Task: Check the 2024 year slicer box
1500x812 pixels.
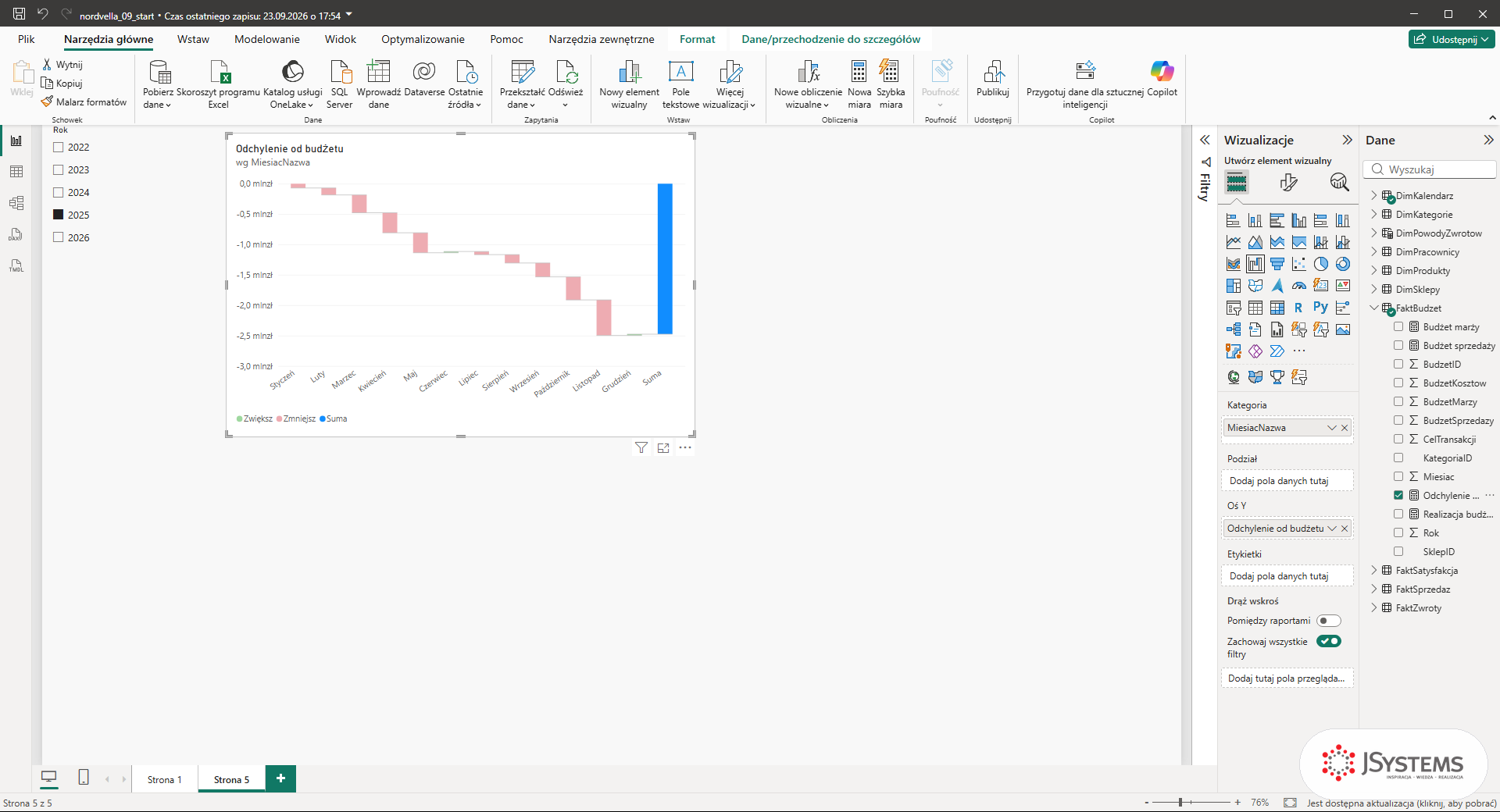Action: (58, 192)
